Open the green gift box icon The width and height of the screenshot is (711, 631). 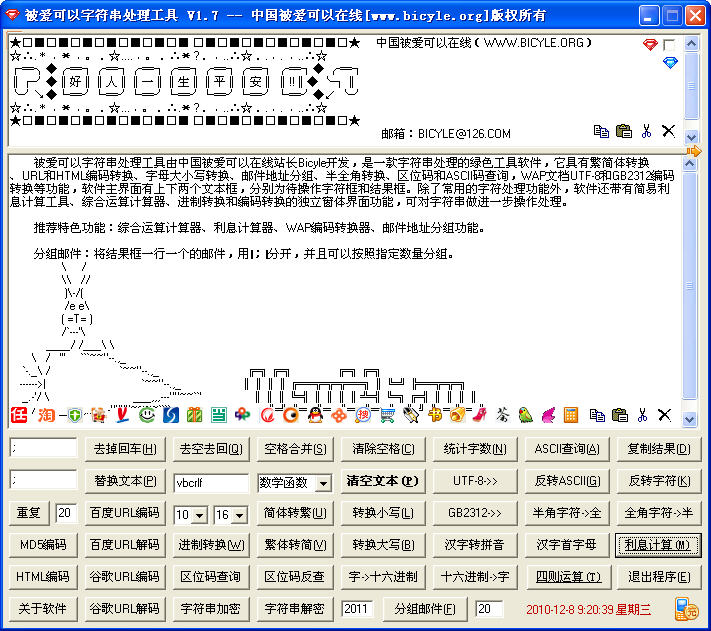(x=195, y=415)
